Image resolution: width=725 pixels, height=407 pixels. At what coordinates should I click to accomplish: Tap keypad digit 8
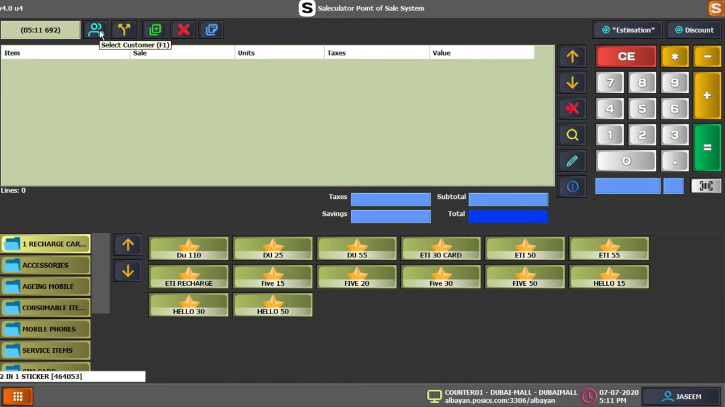click(642, 83)
